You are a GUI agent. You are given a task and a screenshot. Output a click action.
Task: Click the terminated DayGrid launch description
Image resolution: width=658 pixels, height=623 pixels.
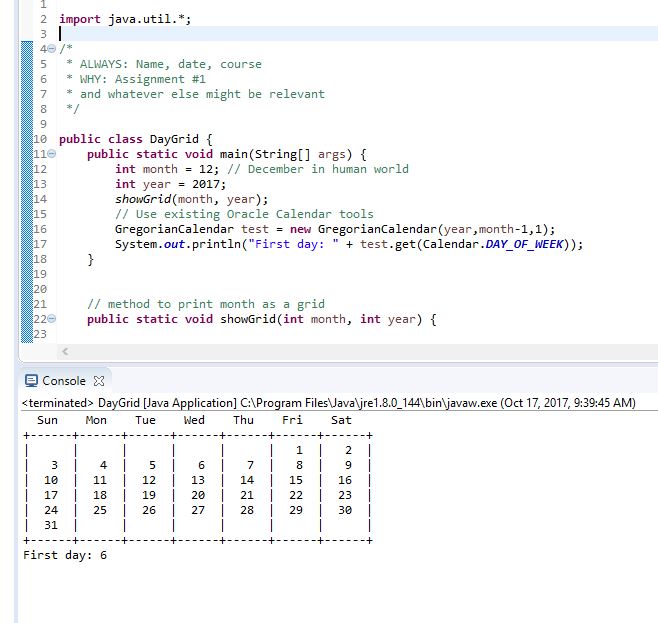[329, 403]
